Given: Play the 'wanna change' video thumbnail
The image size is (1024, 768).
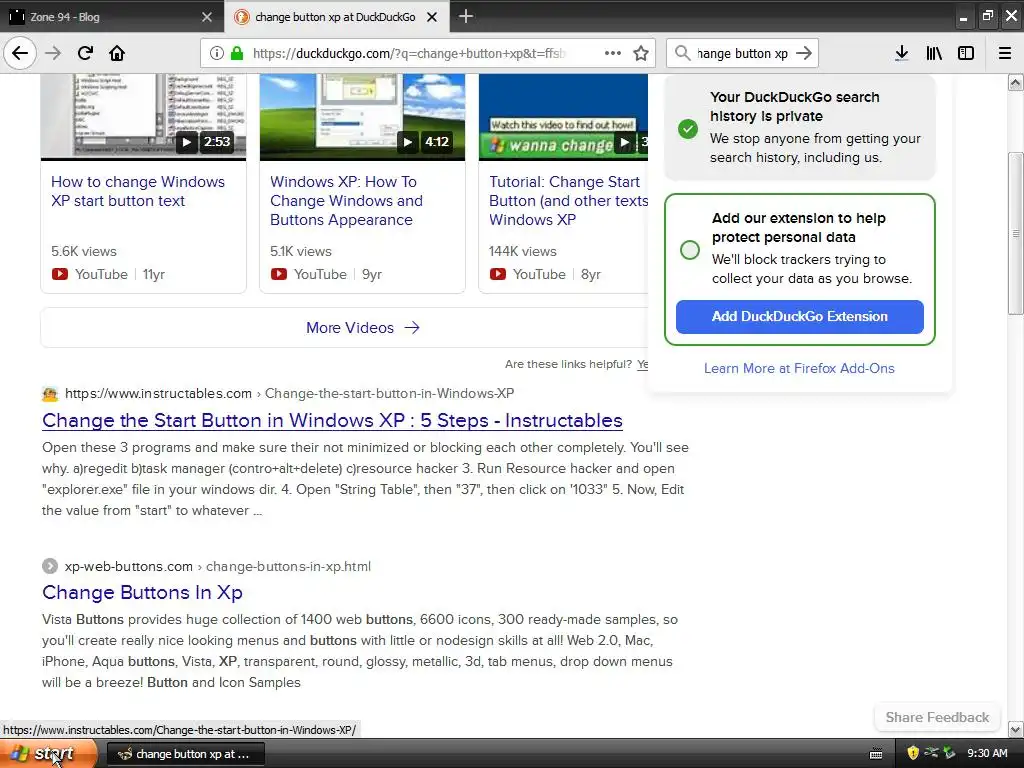Looking at the screenshot, I should point(563,116).
